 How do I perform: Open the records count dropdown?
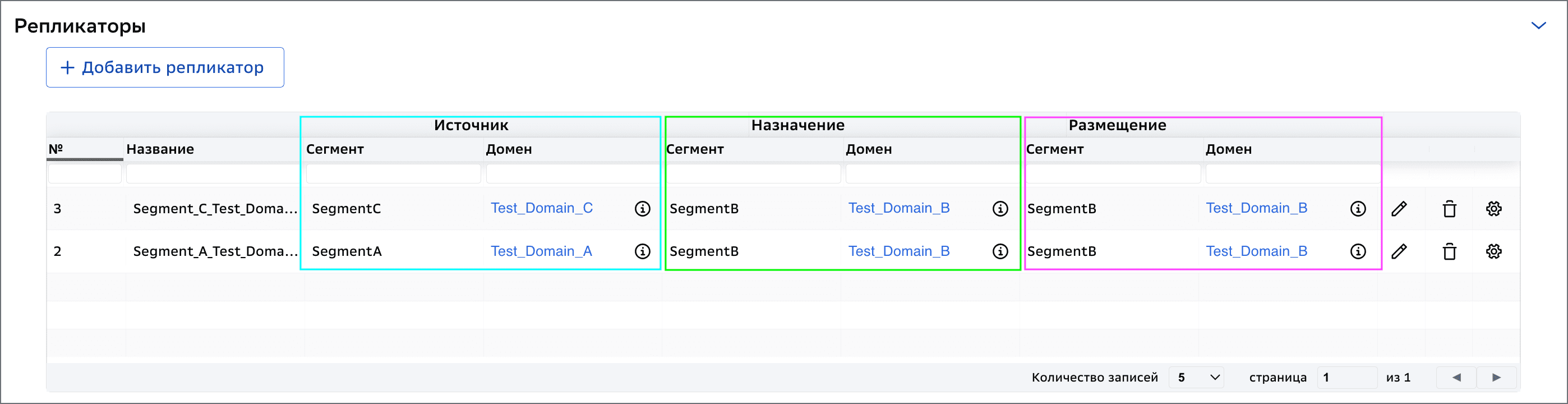coord(1197,377)
